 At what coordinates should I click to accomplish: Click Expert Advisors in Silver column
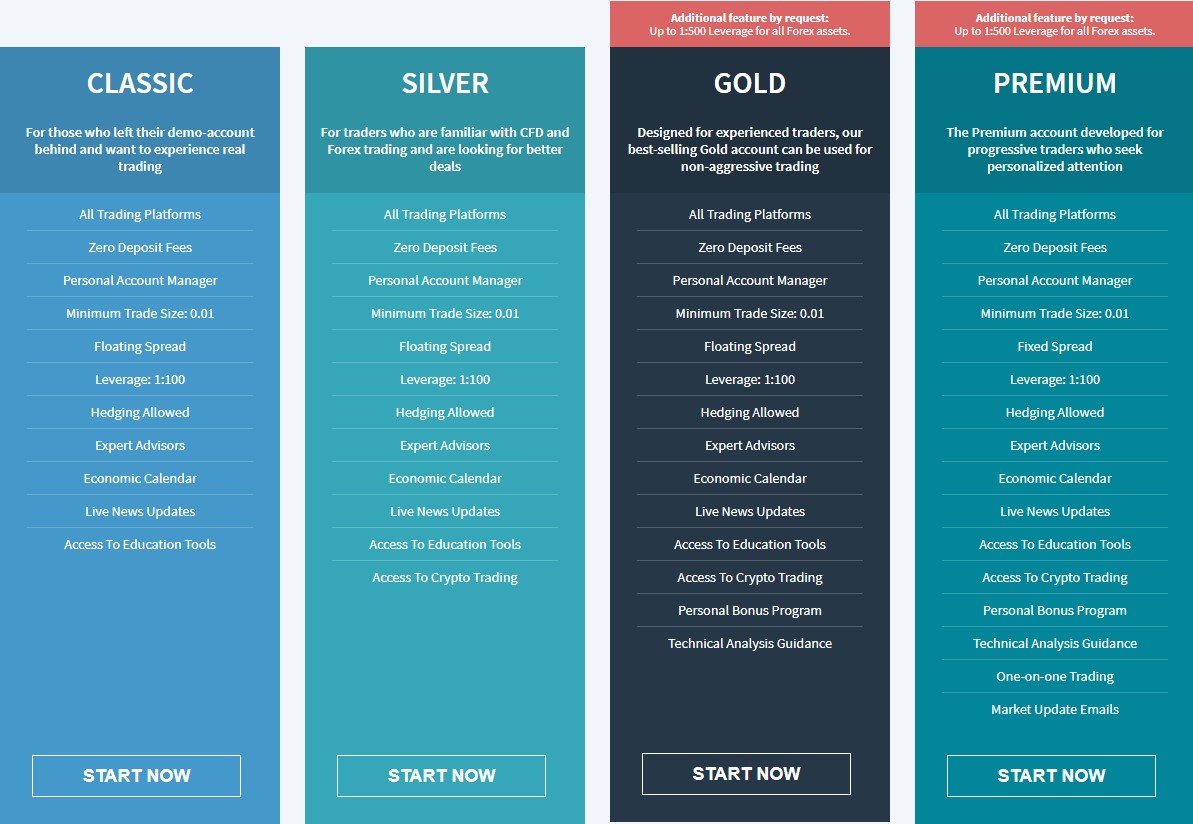(445, 445)
